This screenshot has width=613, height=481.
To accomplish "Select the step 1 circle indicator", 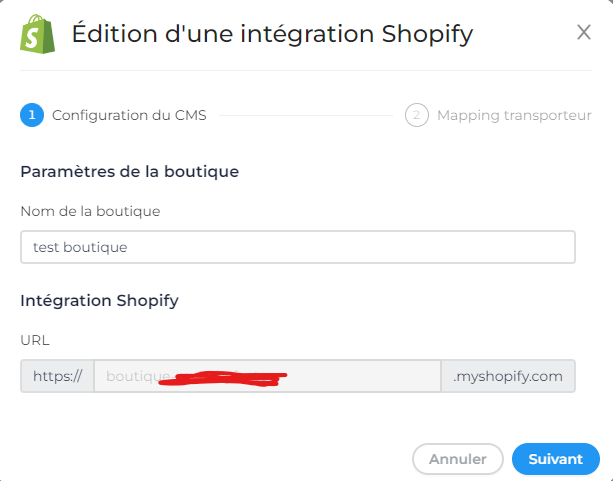I will click(x=32, y=115).
